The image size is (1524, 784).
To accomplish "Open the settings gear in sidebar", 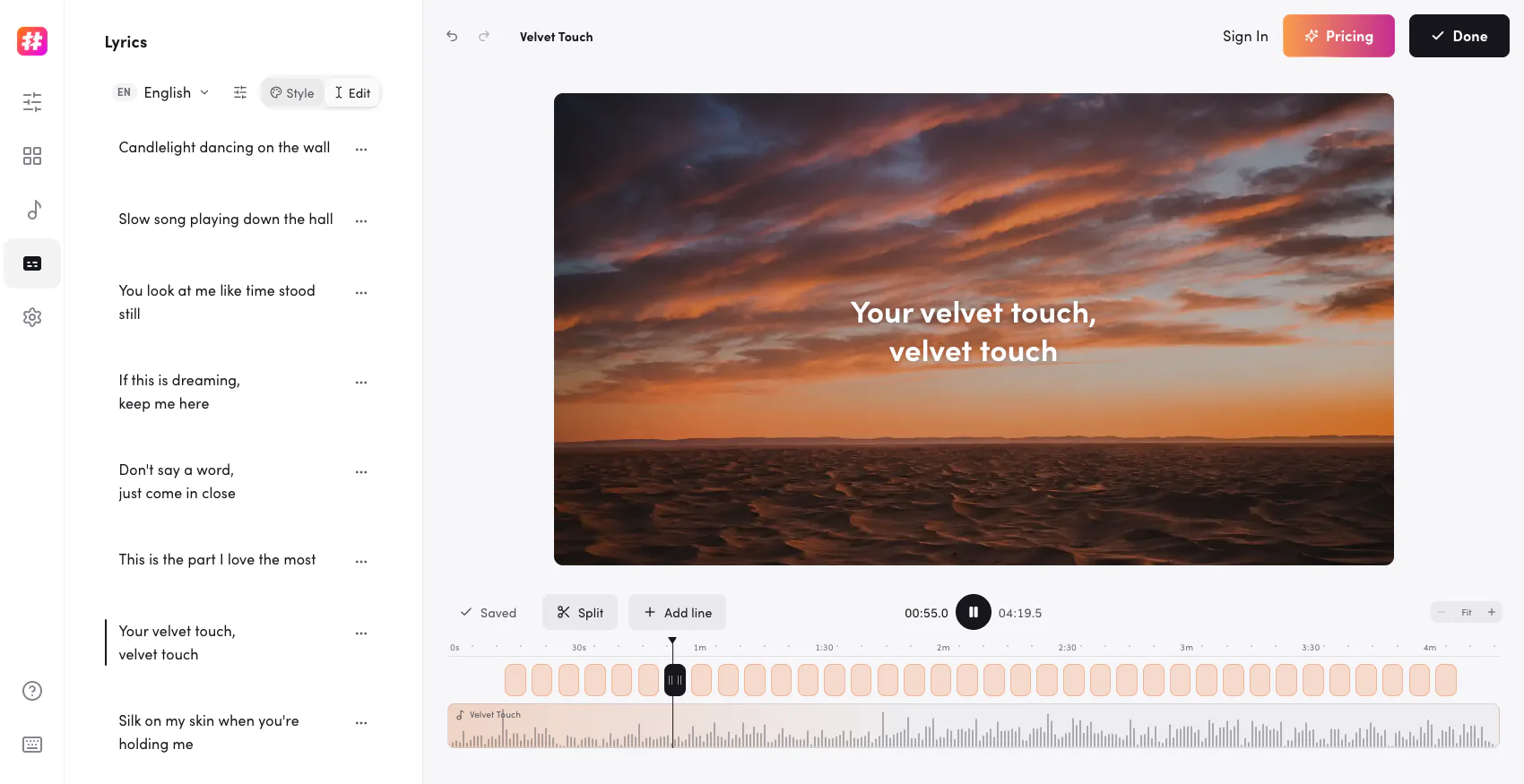I will [32, 317].
